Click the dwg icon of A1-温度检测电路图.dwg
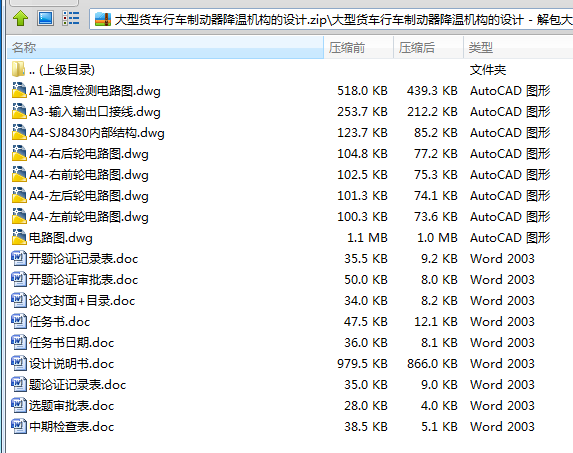 pos(19,90)
